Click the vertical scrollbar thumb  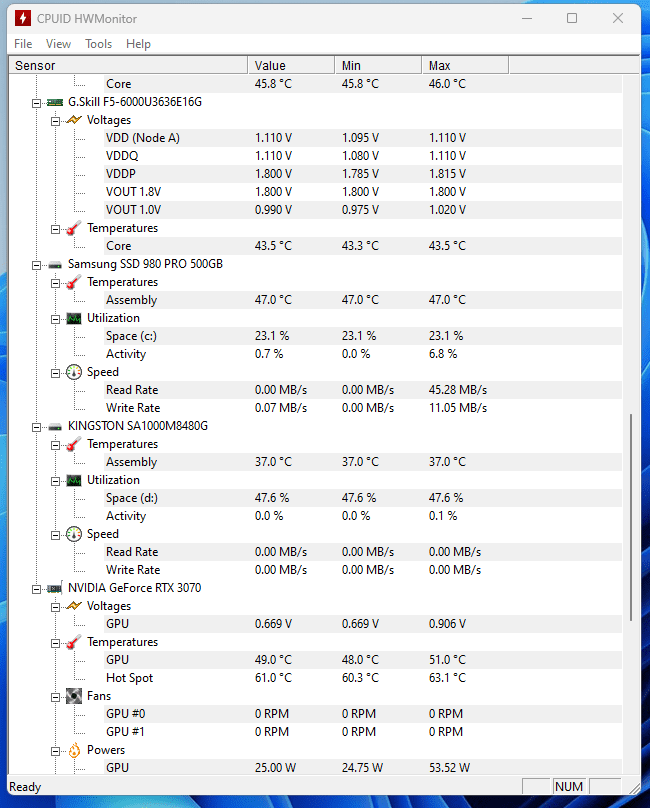click(631, 517)
